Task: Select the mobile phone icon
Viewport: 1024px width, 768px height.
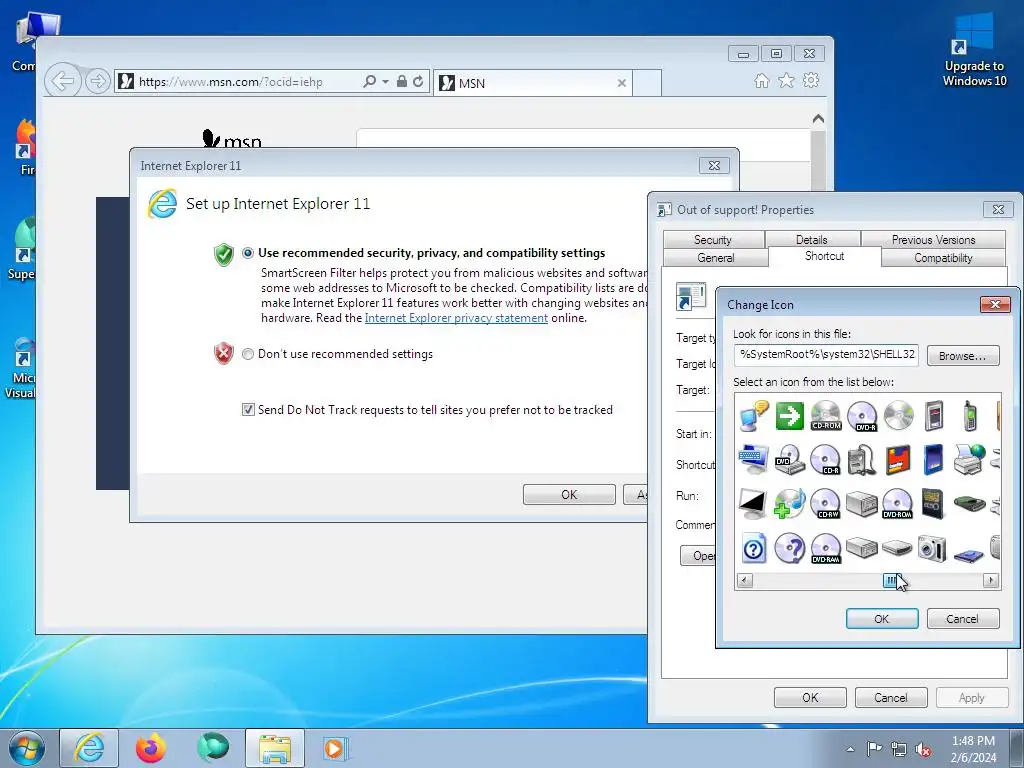Action: [970, 416]
